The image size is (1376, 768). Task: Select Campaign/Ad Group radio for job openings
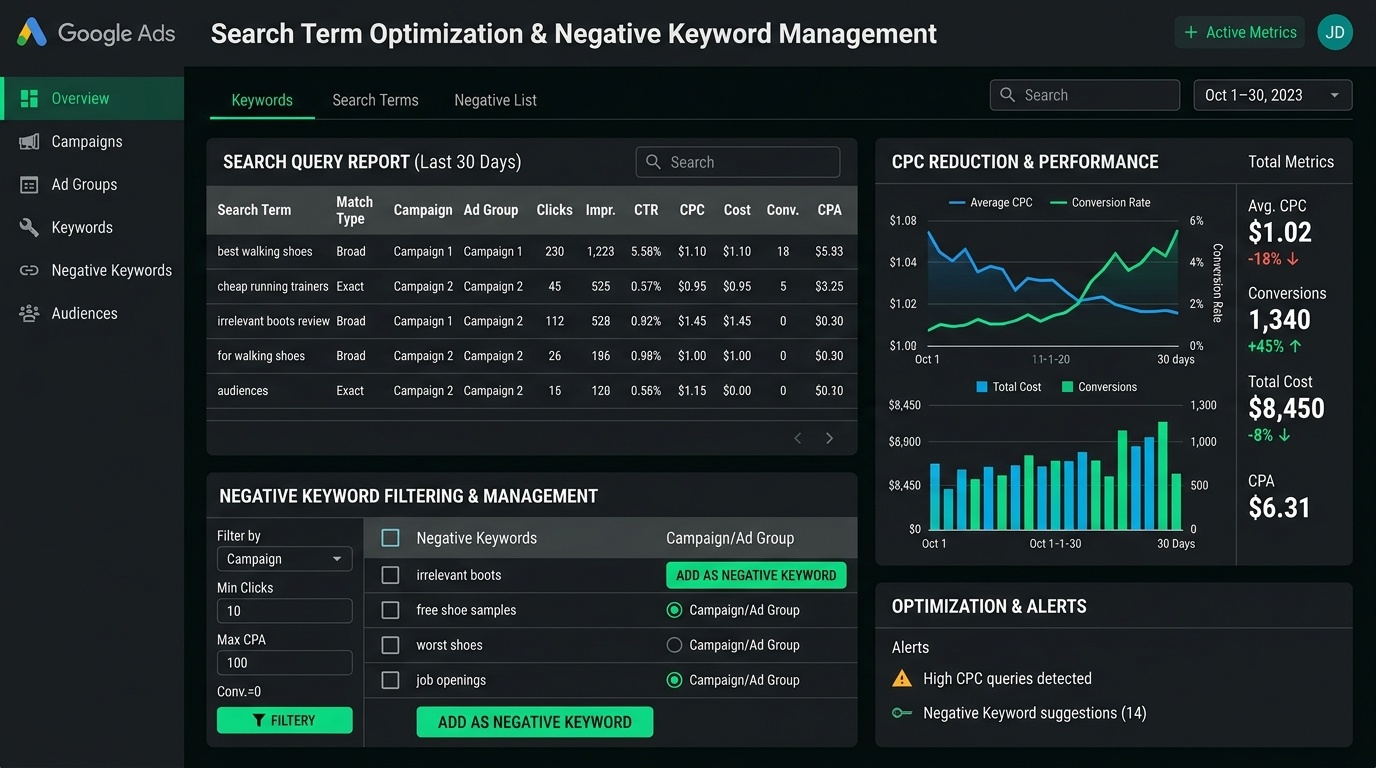(674, 680)
